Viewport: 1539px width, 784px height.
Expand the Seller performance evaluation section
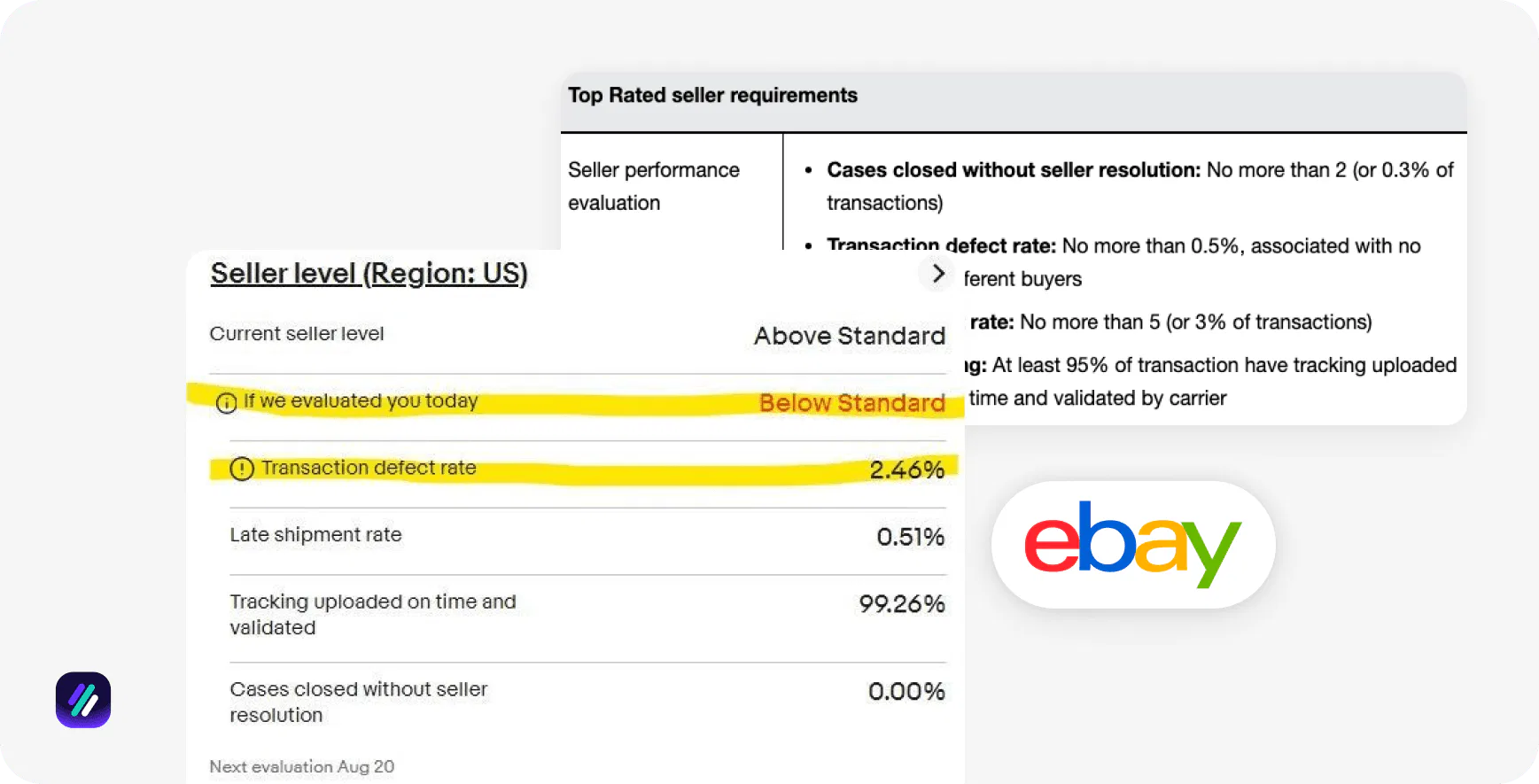[654, 186]
